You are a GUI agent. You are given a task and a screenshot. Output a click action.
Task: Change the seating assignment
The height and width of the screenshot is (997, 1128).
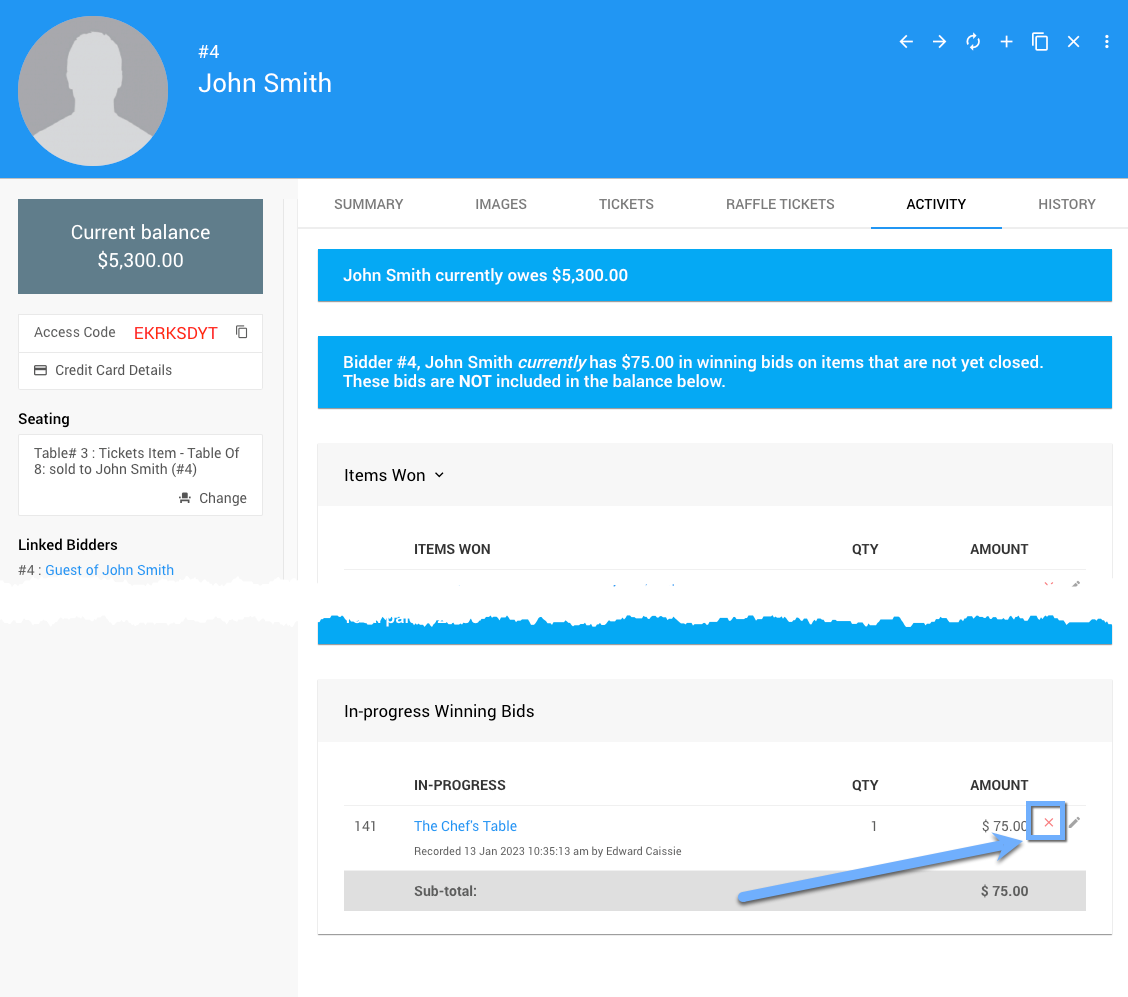[x=212, y=498]
